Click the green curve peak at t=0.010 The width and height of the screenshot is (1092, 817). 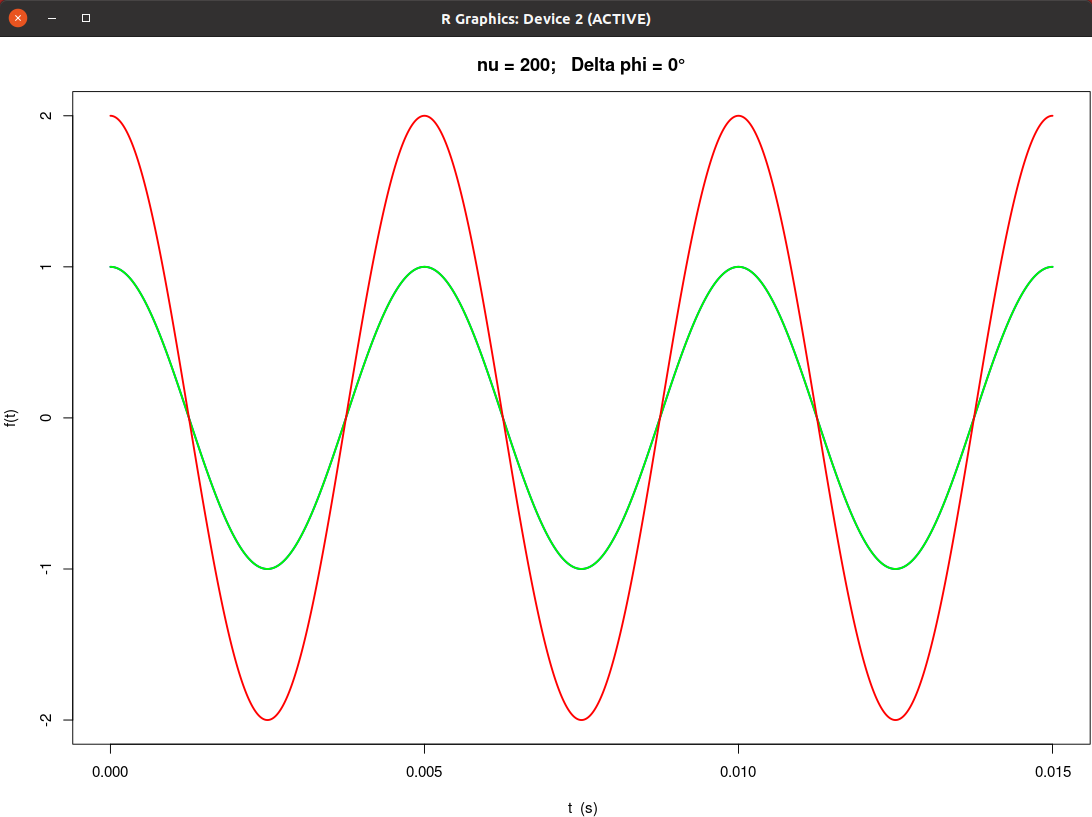pyautogui.click(x=738, y=267)
